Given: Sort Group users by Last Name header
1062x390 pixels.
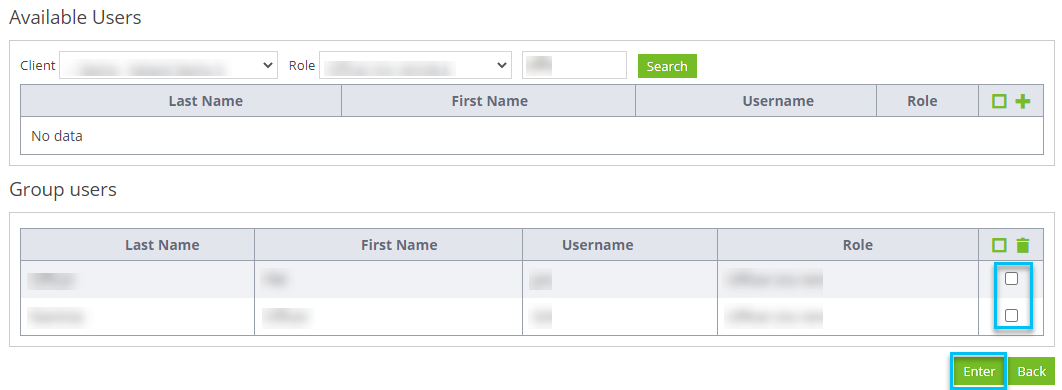Looking at the screenshot, I should pyautogui.click(x=162, y=244).
